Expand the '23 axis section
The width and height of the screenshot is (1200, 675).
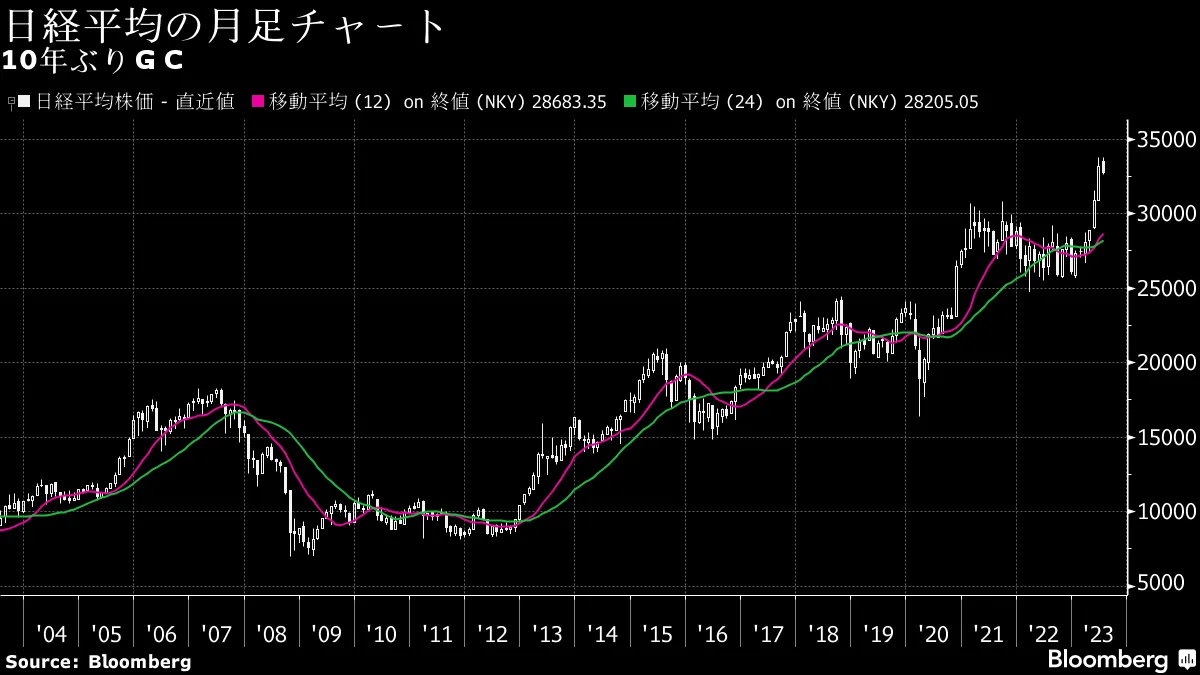click(x=1098, y=634)
